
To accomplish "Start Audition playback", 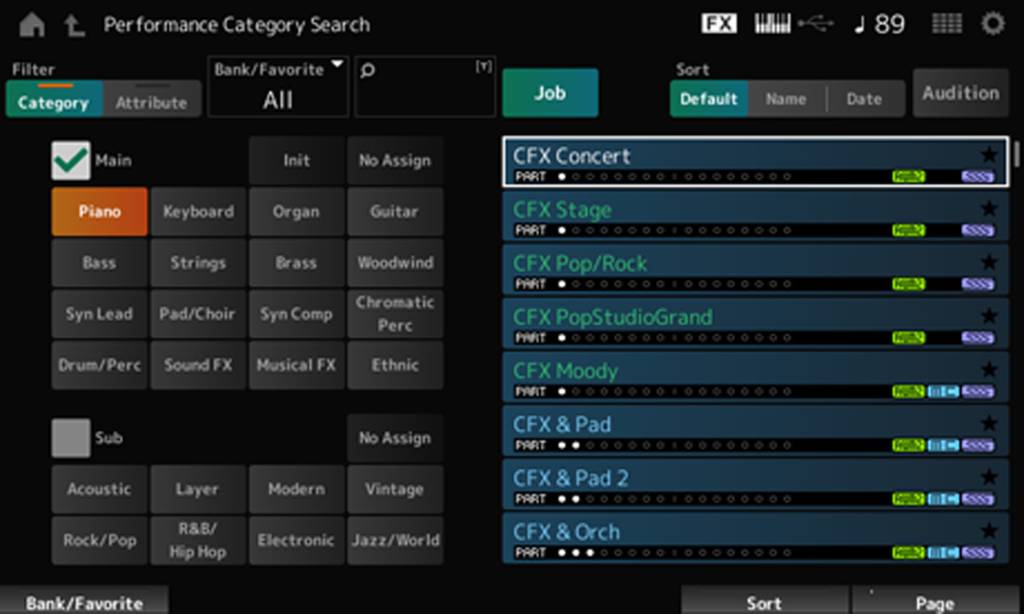I will (959, 92).
